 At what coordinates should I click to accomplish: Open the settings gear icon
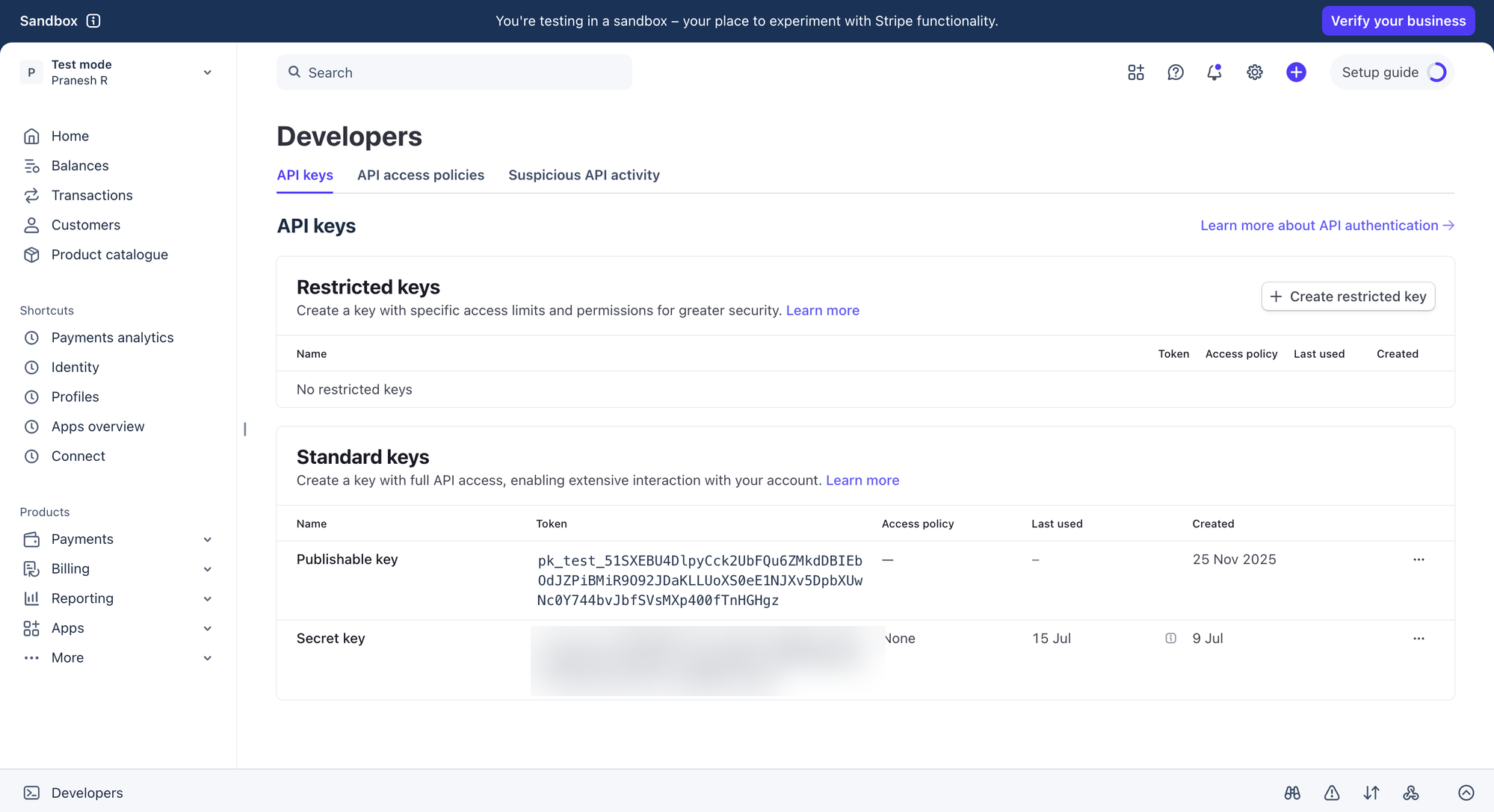click(1255, 72)
